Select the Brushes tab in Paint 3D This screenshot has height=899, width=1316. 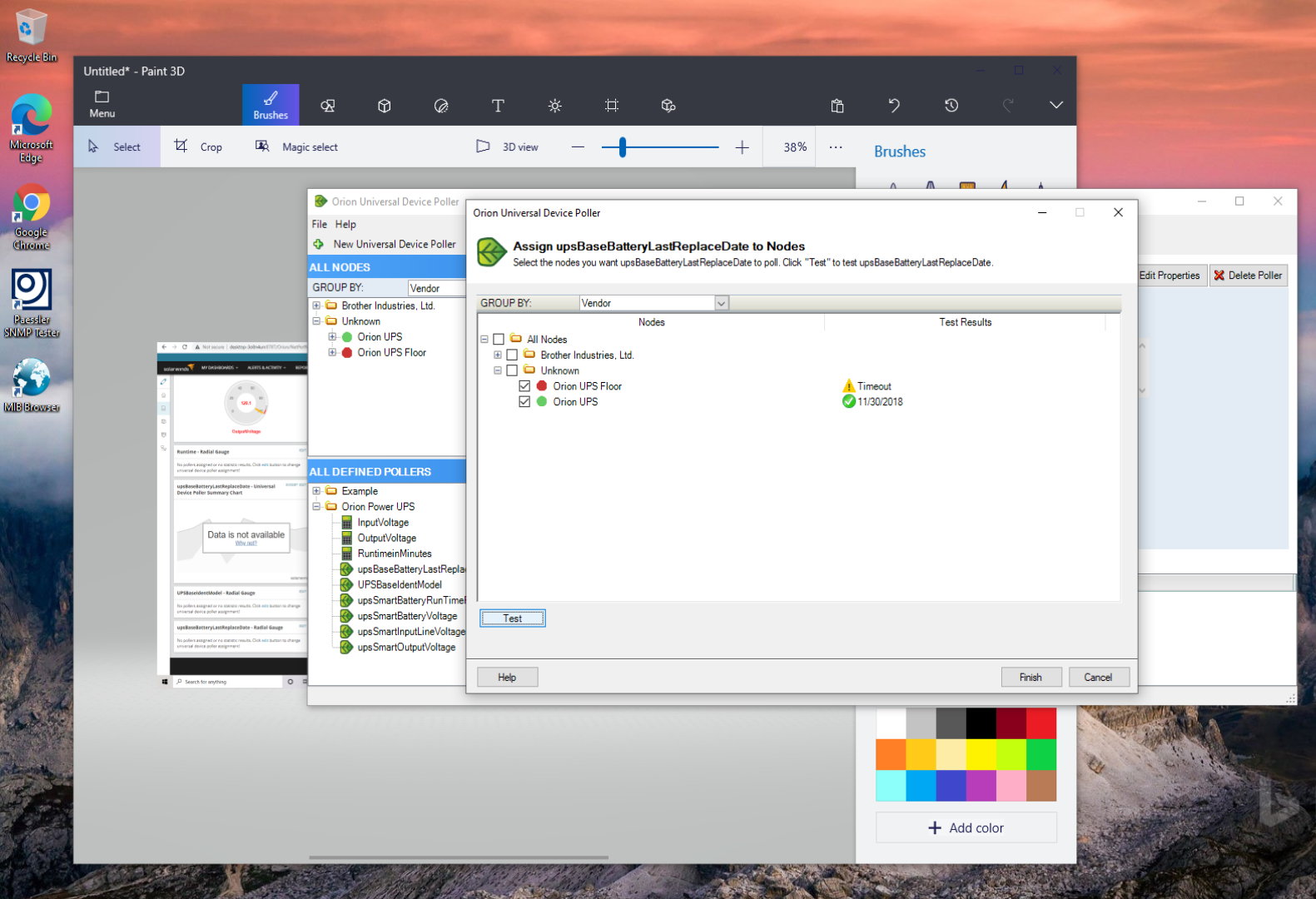pos(271,105)
